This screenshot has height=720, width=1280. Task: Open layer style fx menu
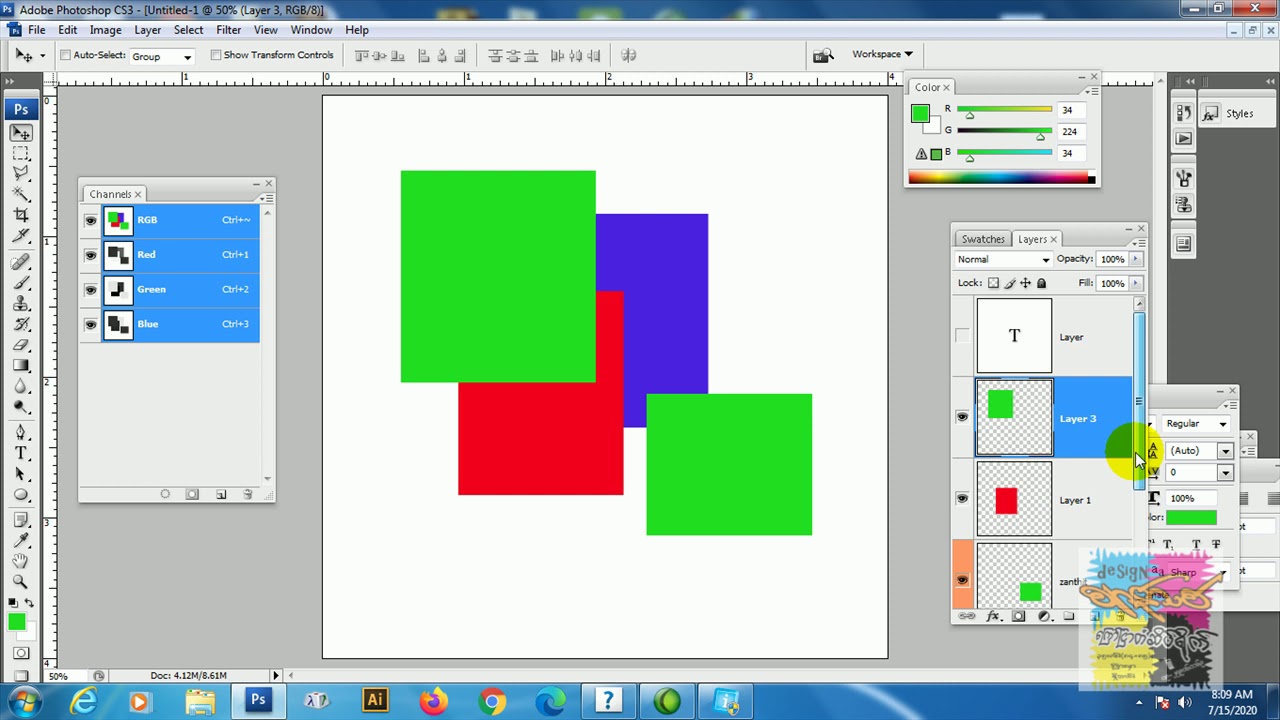993,616
